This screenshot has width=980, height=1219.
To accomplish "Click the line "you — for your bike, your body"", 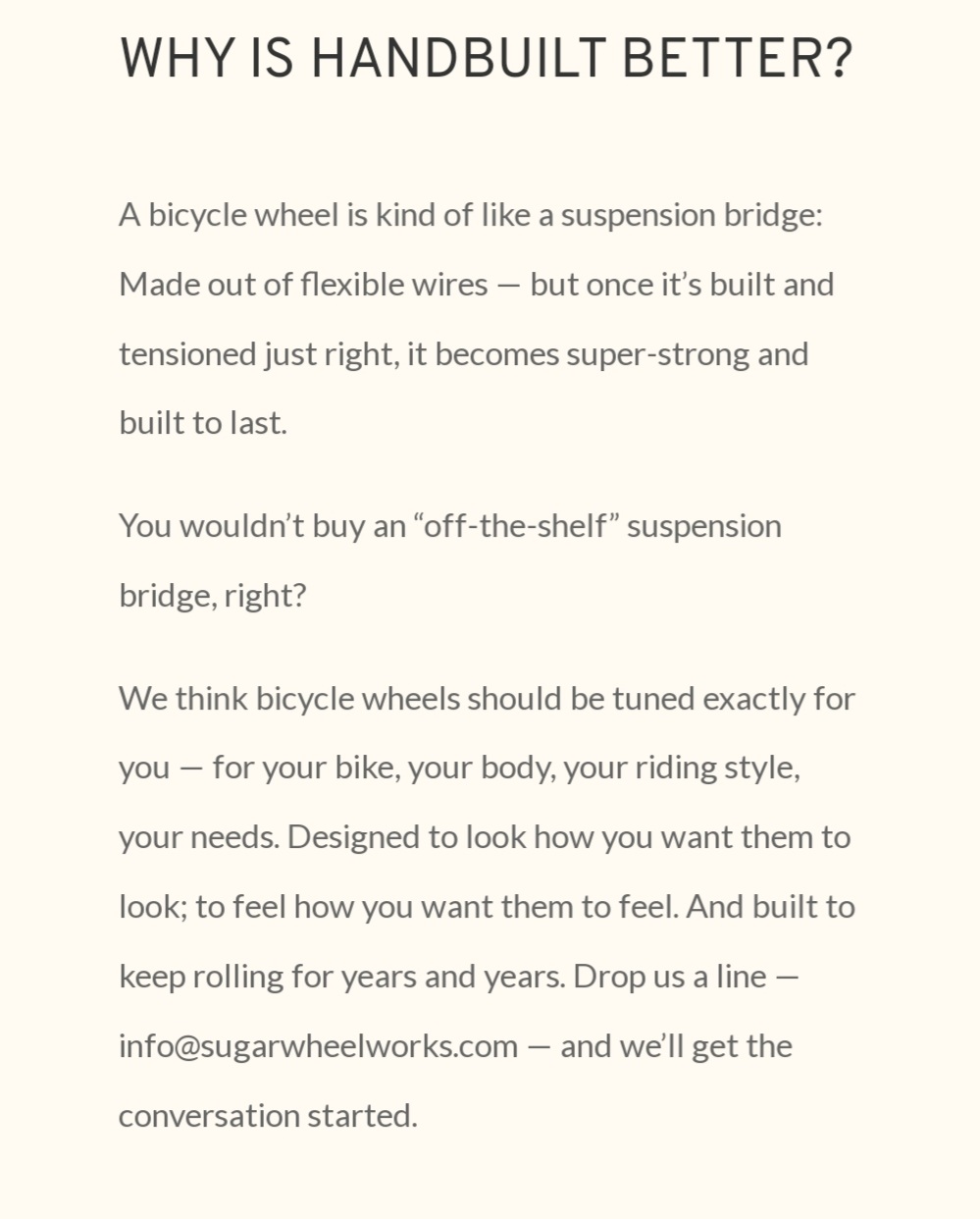I will click(x=459, y=768).
